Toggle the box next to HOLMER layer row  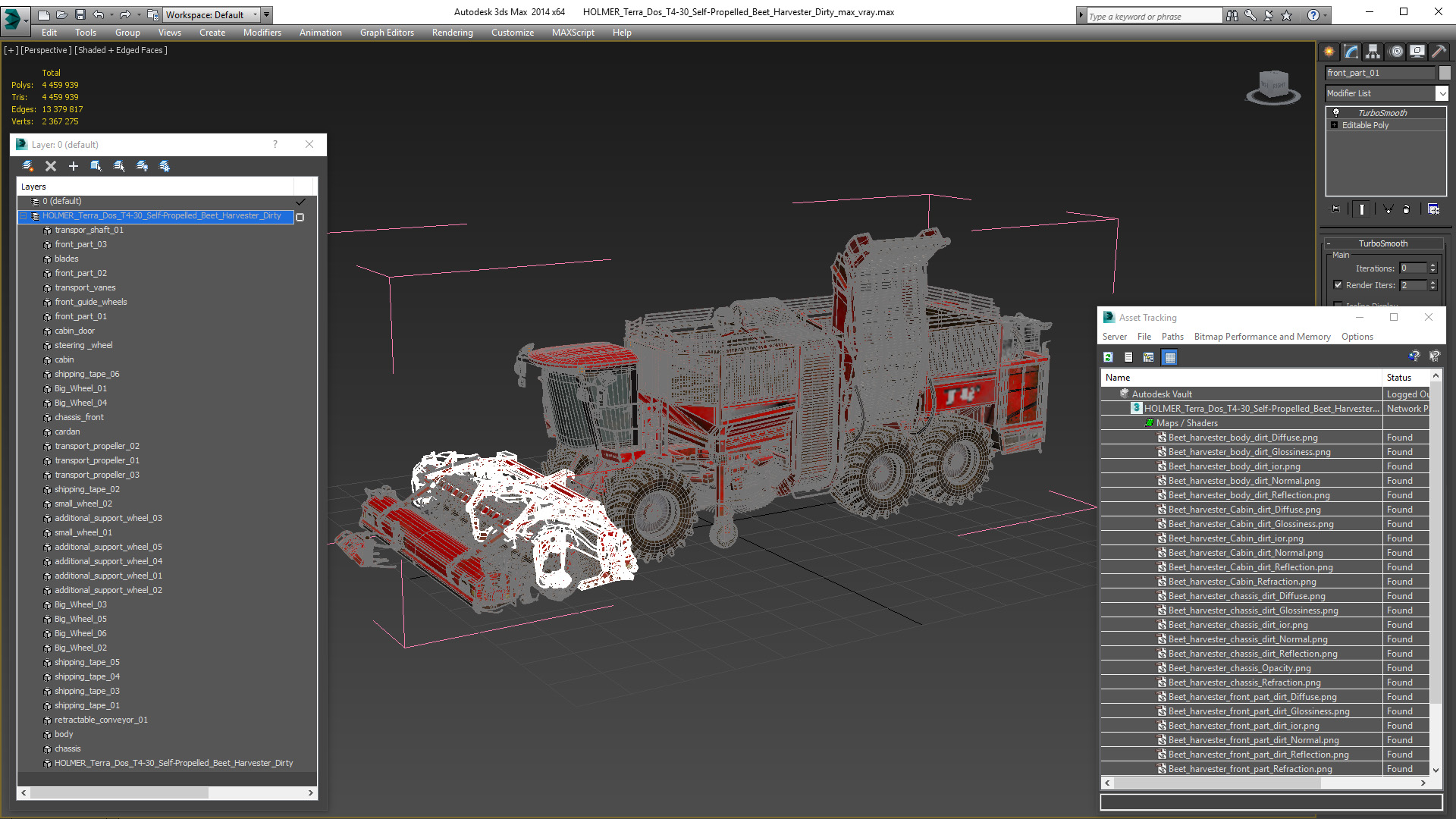coord(300,217)
